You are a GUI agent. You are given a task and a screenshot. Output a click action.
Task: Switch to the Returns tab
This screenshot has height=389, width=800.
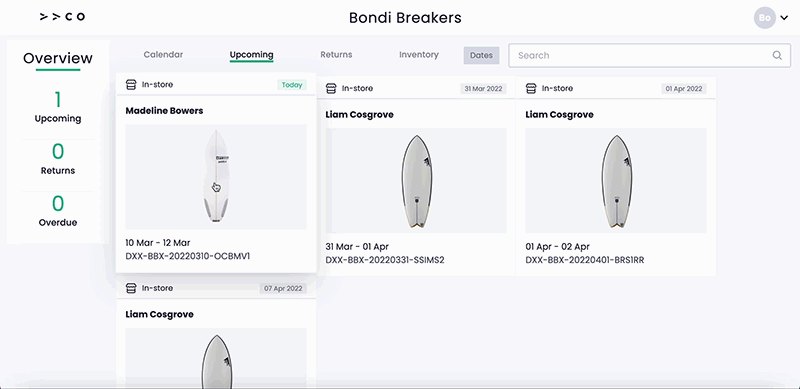point(336,55)
